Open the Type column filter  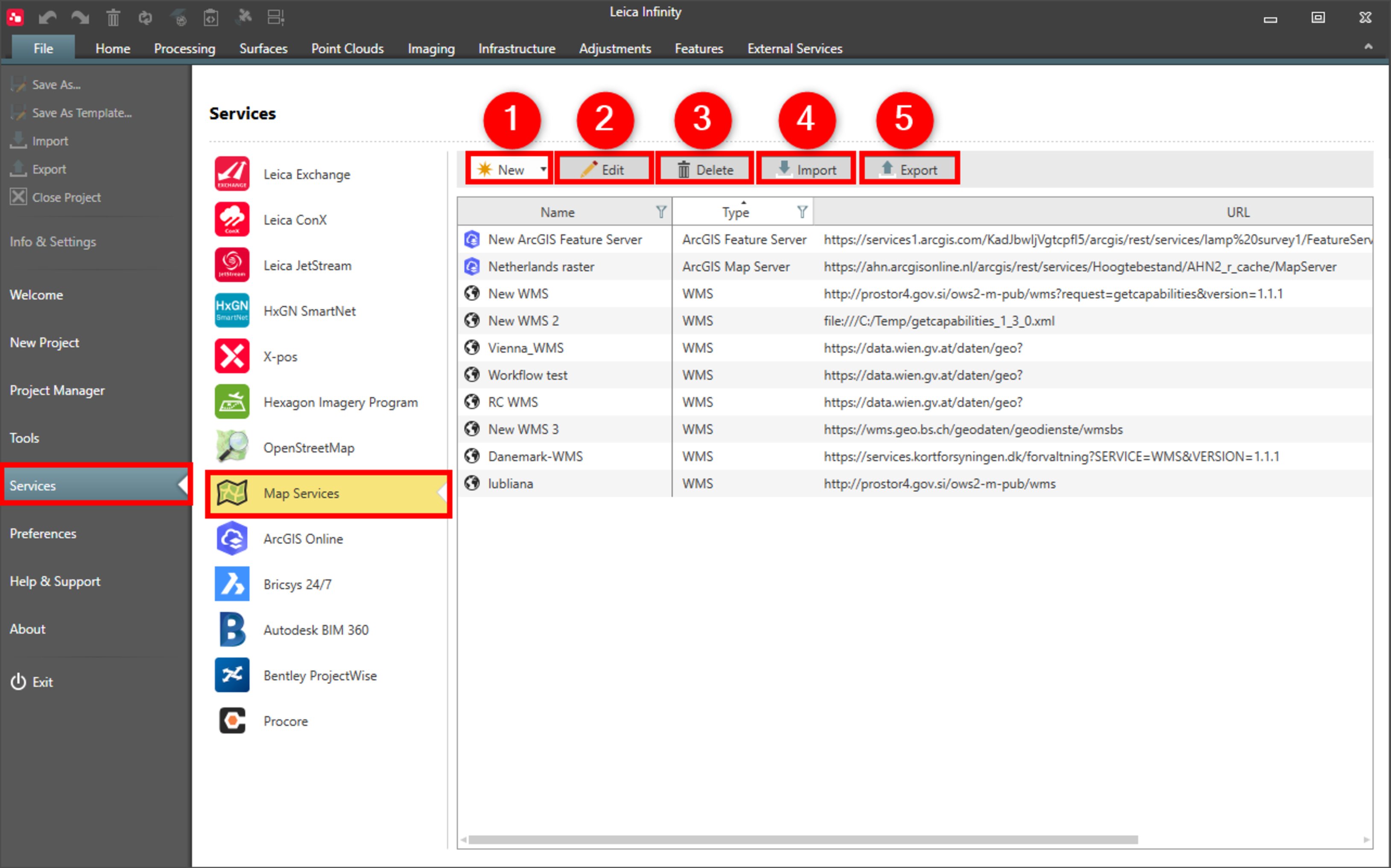pos(802,212)
